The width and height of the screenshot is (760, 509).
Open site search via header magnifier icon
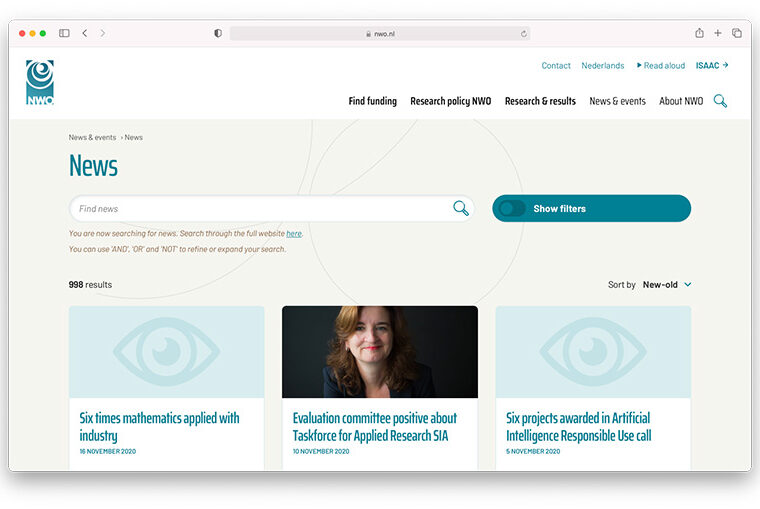pos(720,101)
